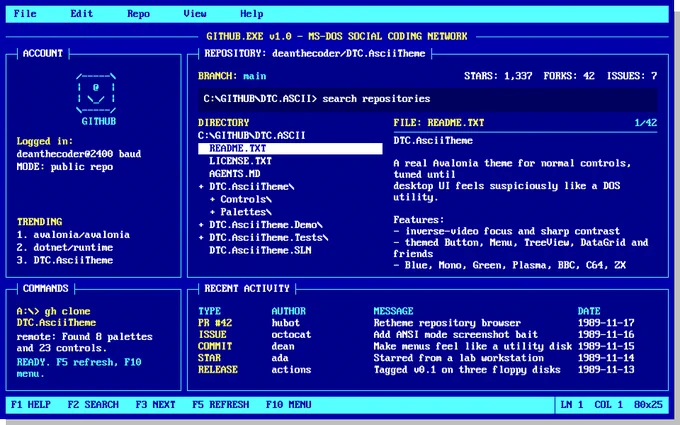The width and height of the screenshot is (680, 425).
Task: Open the View menu
Action: [x=195, y=14]
